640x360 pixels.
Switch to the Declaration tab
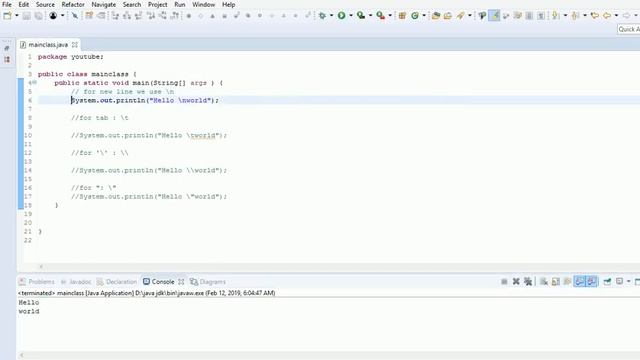coord(117,282)
